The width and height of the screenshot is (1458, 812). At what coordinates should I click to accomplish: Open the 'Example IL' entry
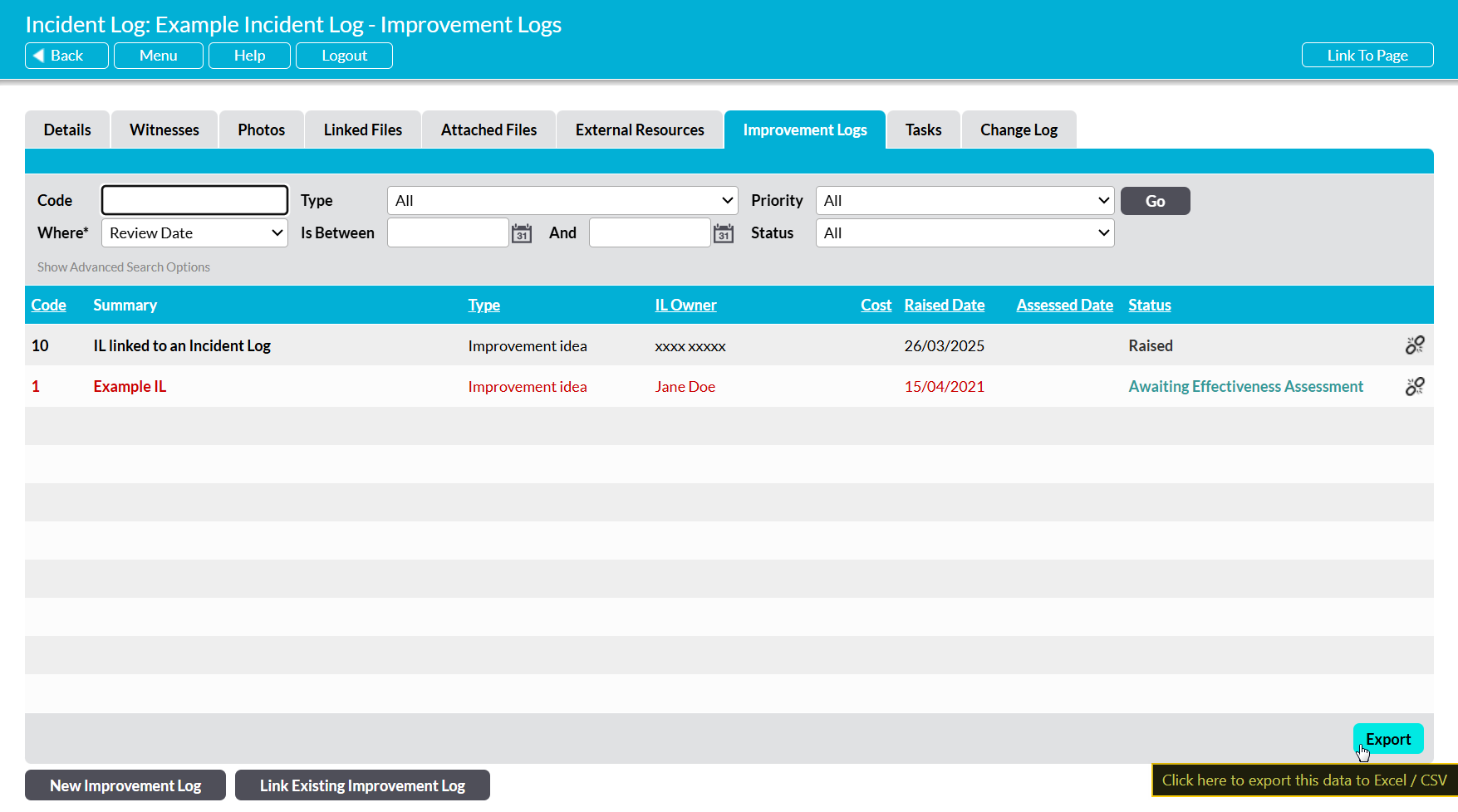click(x=130, y=386)
